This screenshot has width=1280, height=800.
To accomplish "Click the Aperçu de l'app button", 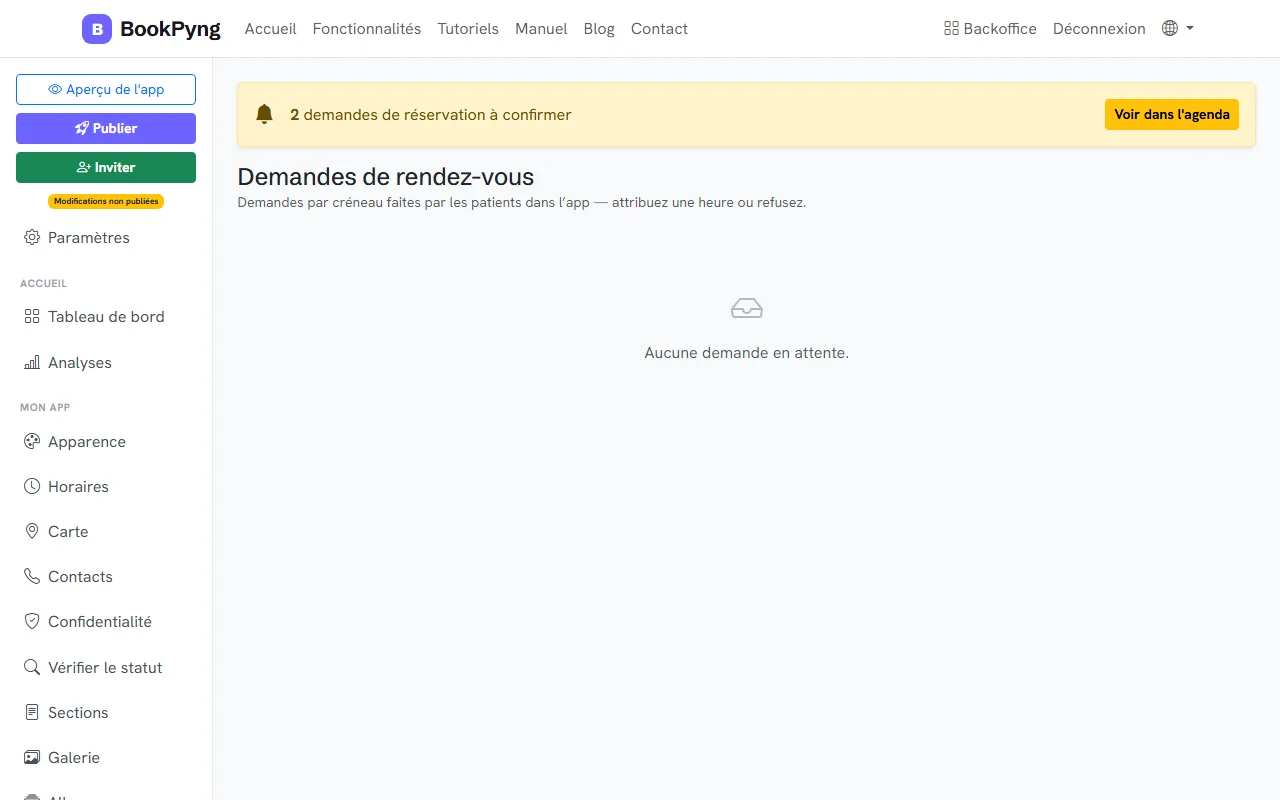I will [x=106, y=89].
